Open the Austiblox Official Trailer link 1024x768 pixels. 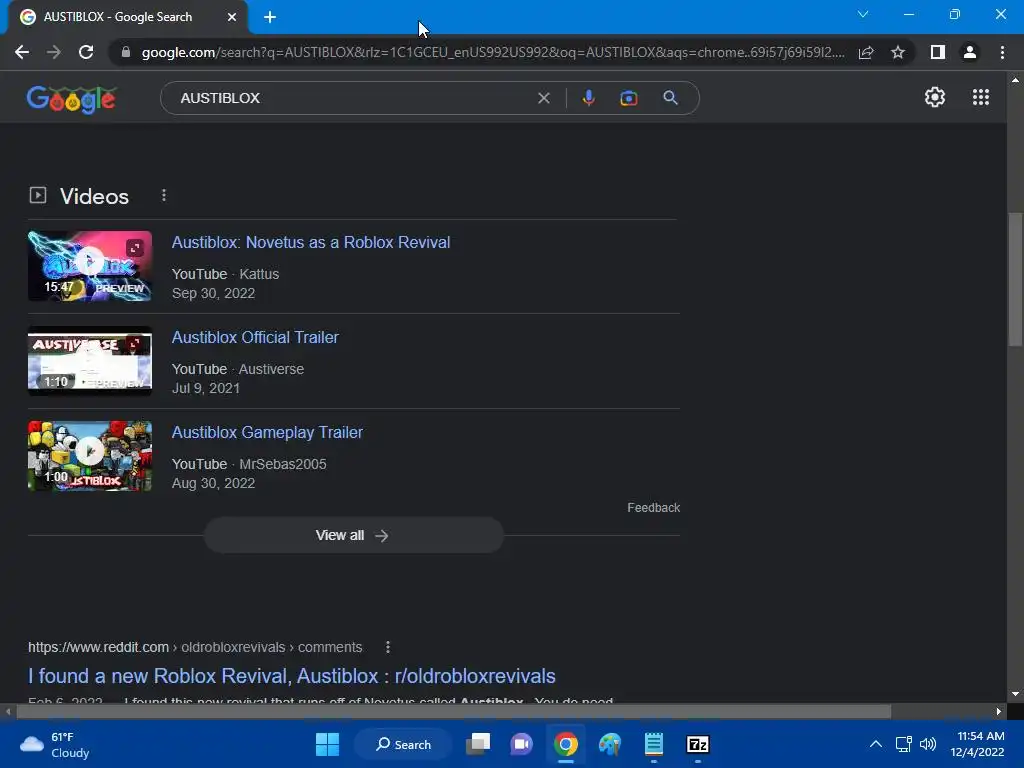(255, 338)
